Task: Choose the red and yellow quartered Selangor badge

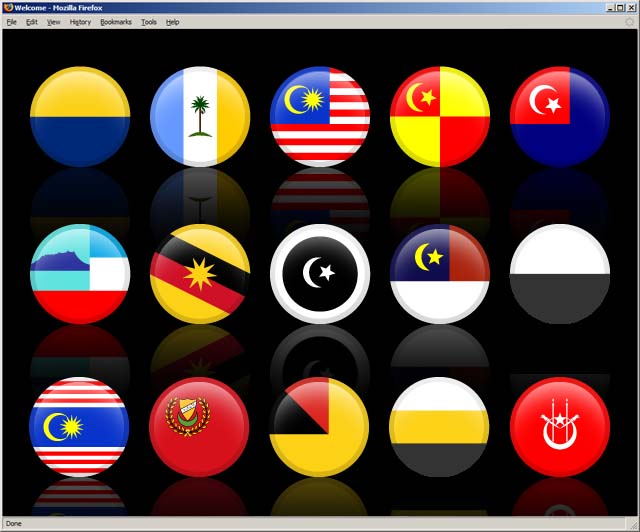Action: [x=440, y=117]
